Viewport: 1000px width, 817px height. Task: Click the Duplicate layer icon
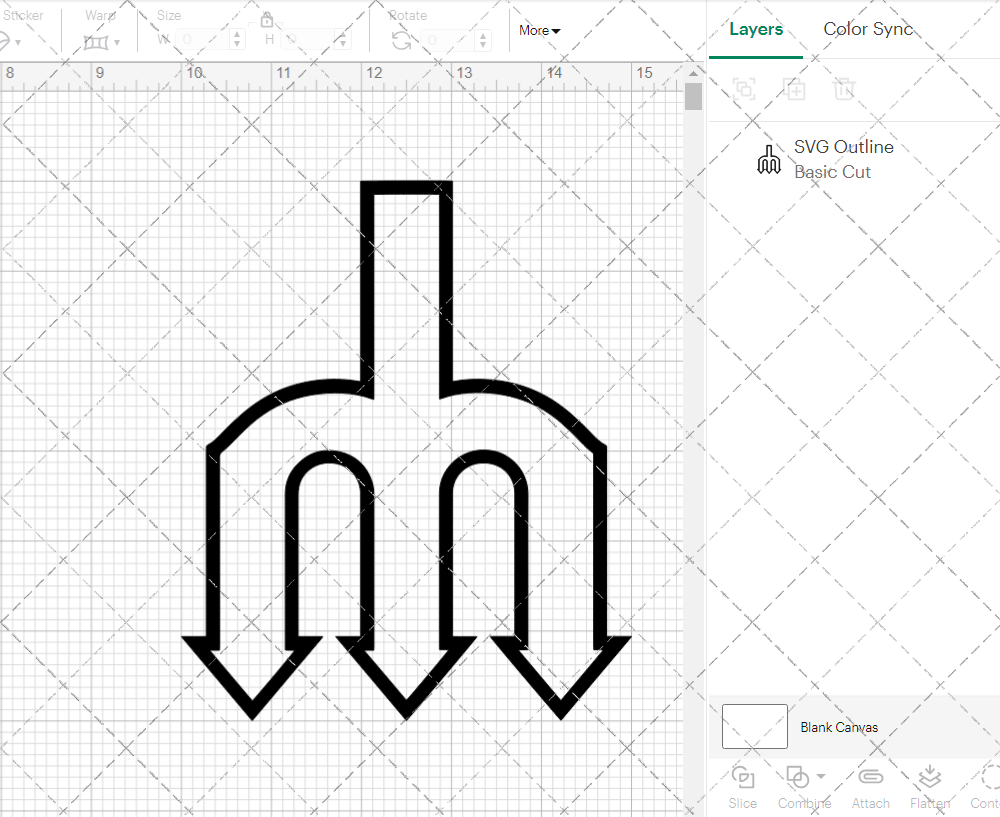[794, 89]
